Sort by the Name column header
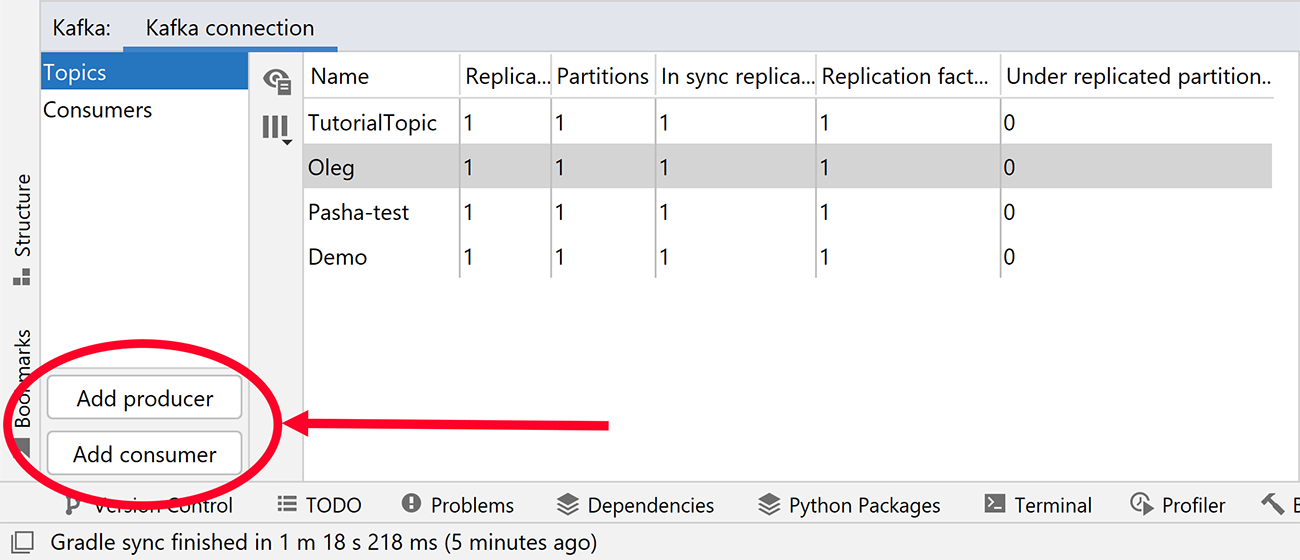 tap(382, 77)
